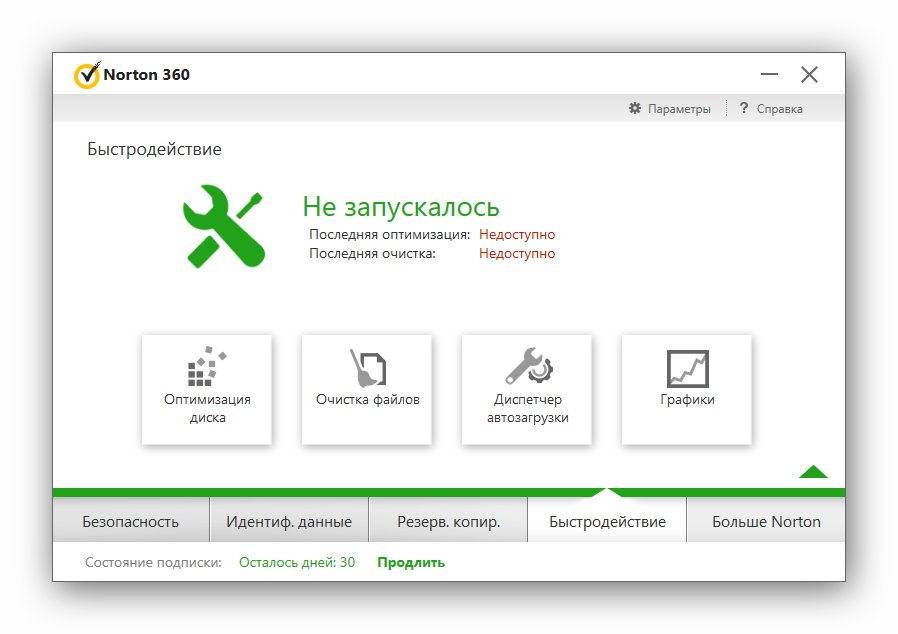Viewport: 898px width, 634px height.
Task: Launch the Очистка файлов tile label
Action: coord(368,399)
